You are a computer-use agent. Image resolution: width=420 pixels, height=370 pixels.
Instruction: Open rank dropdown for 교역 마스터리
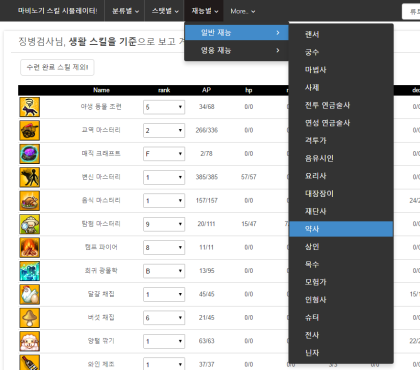click(164, 130)
